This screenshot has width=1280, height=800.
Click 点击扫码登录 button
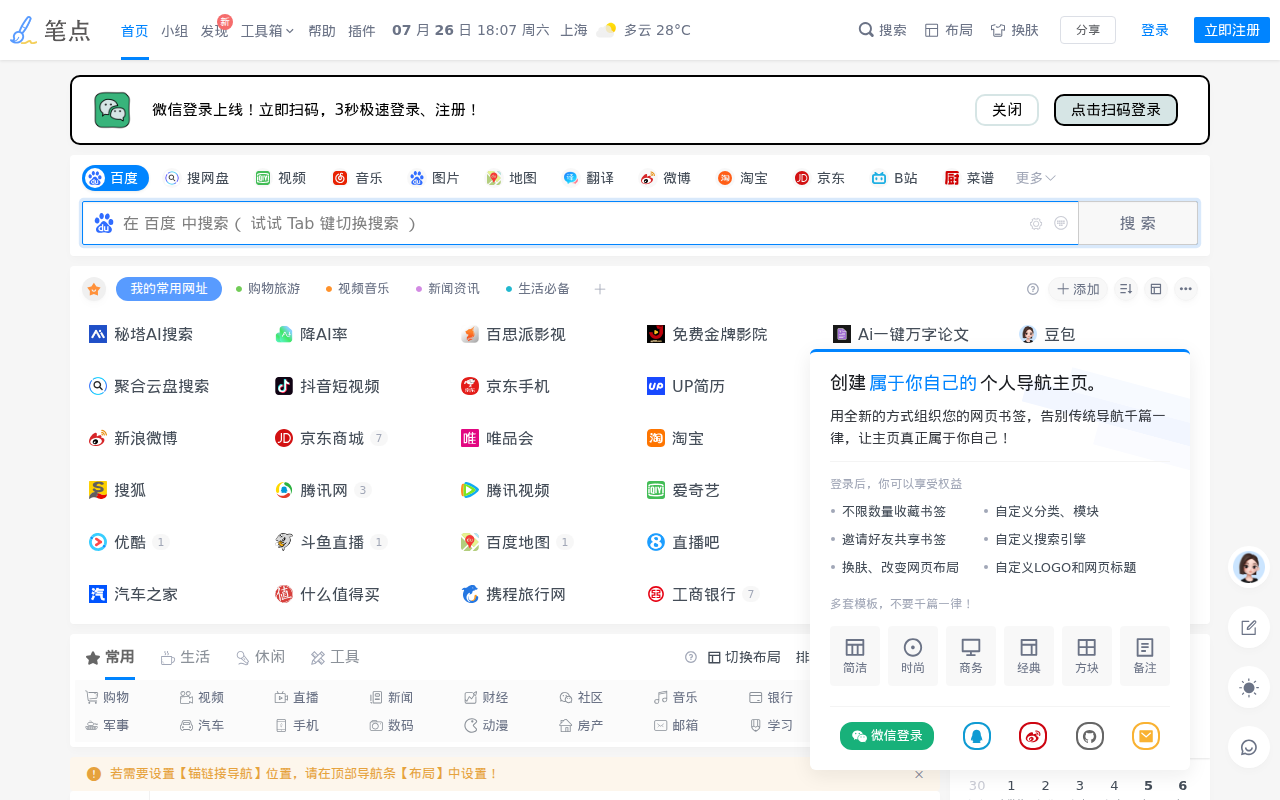[x=1116, y=110]
